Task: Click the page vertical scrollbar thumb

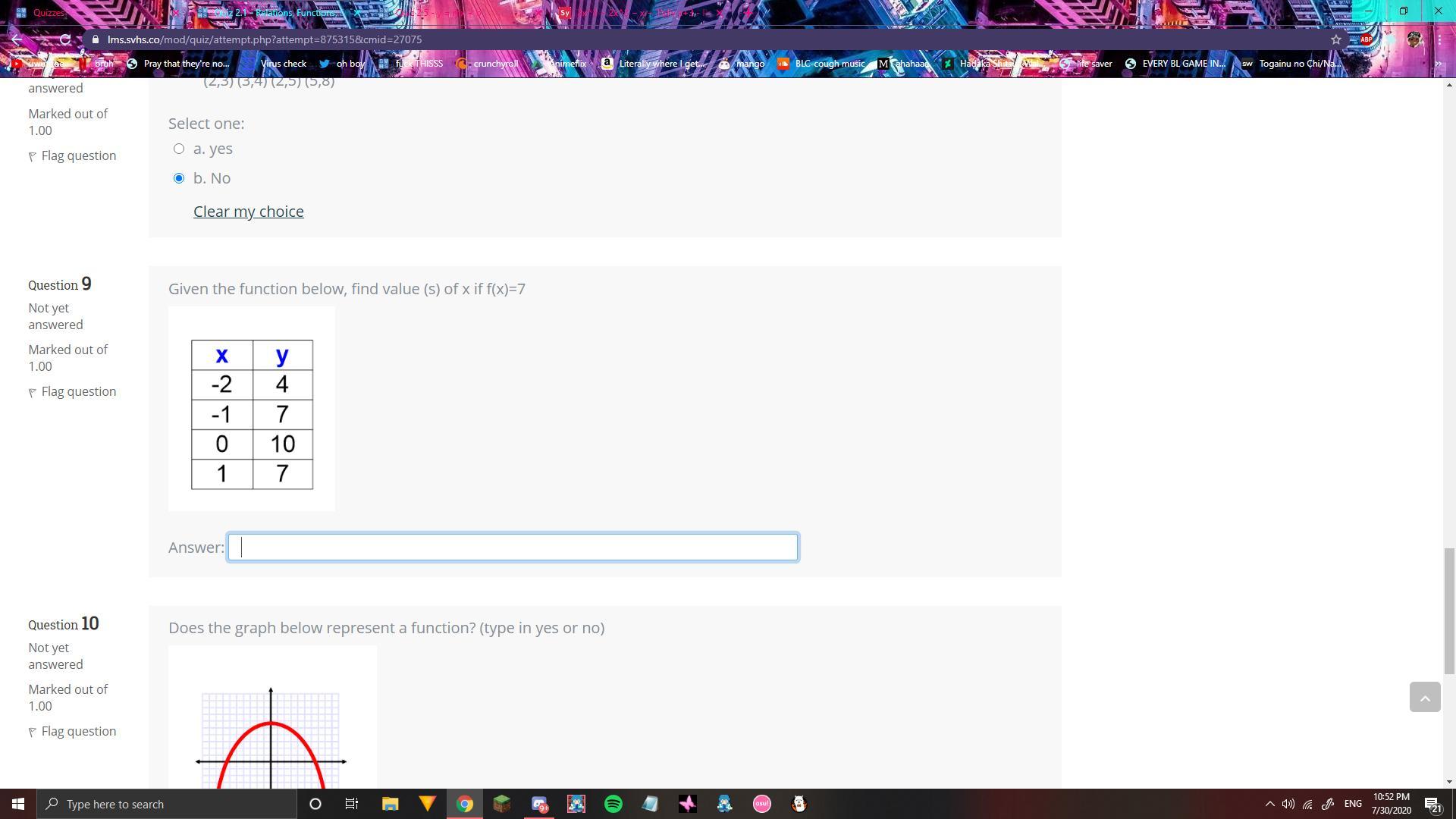Action: [1449, 610]
